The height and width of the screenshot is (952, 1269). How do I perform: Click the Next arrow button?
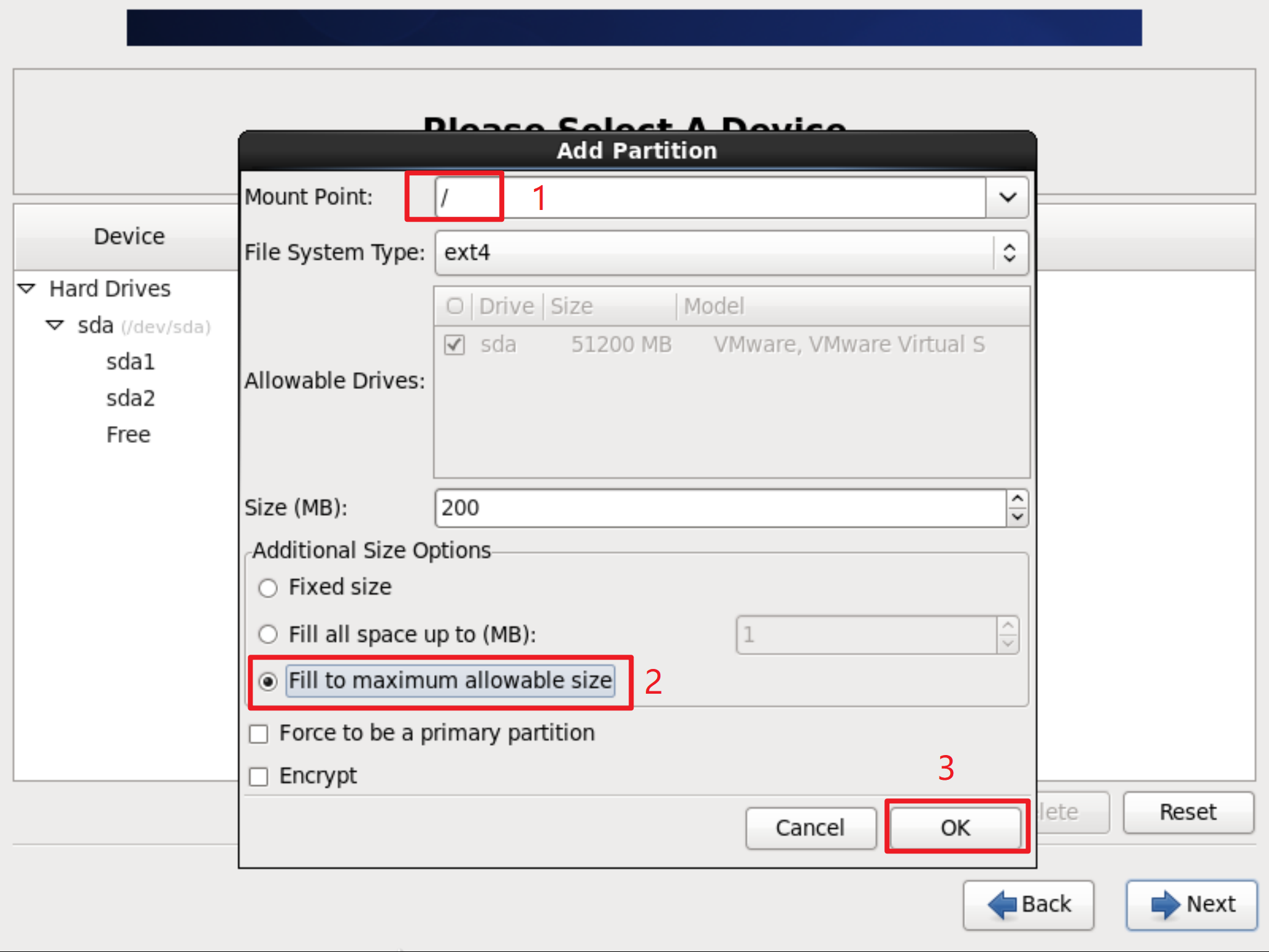point(1192,904)
